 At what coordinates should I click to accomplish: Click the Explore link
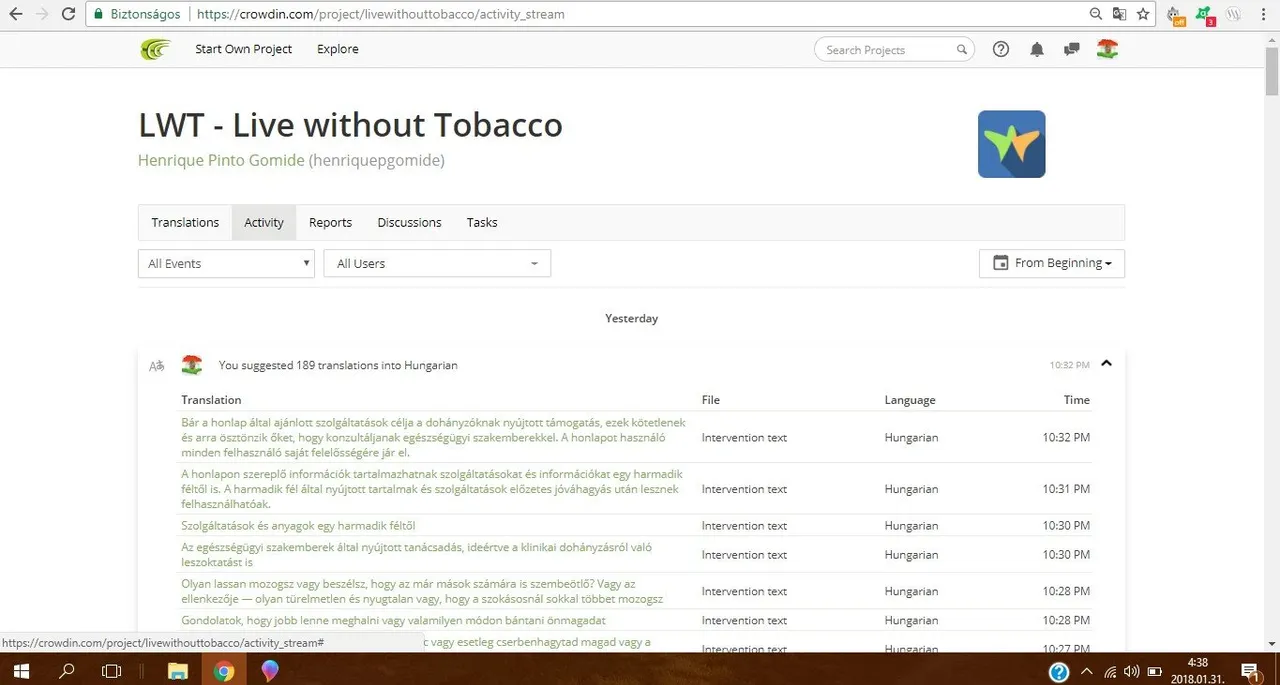(338, 49)
